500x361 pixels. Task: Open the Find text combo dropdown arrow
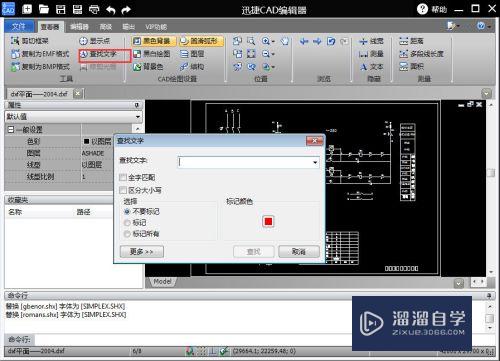click(315, 163)
